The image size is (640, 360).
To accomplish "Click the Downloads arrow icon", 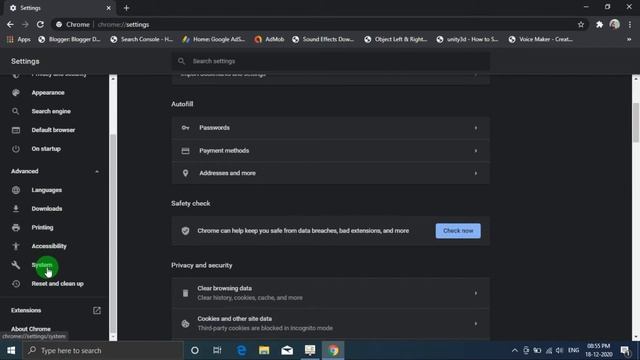I will [x=16, y=209].
